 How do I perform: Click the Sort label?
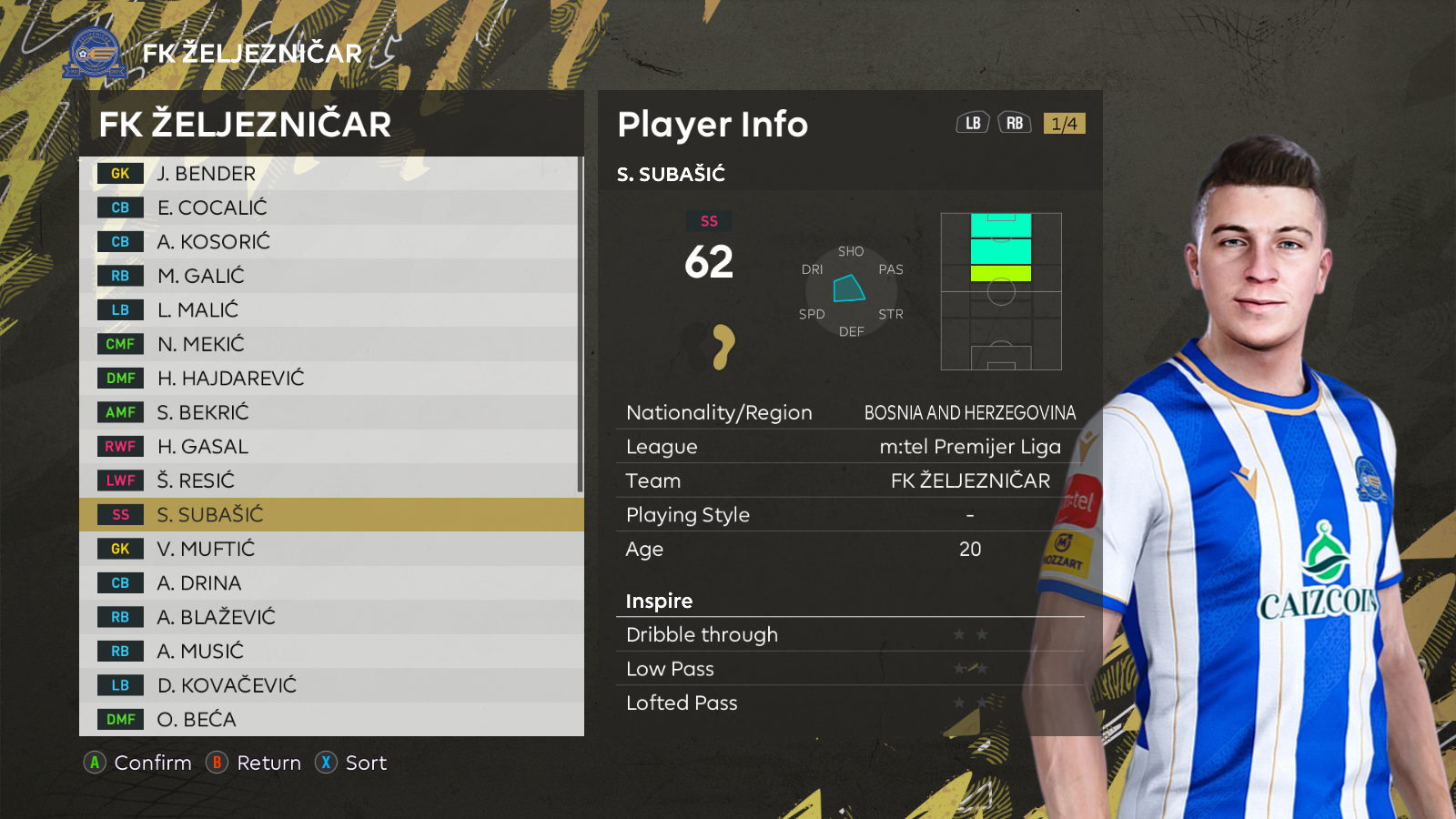click(x=366, y=763)
